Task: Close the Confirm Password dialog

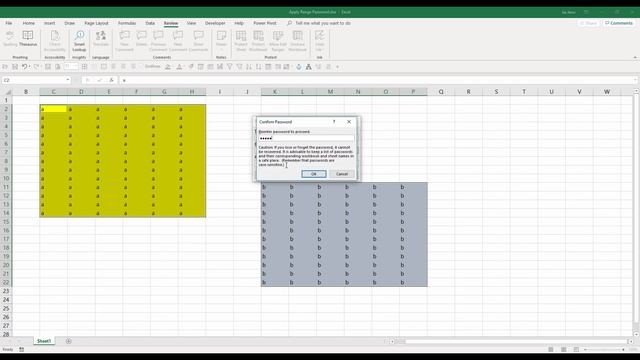Action: click(x=349, y=122)
